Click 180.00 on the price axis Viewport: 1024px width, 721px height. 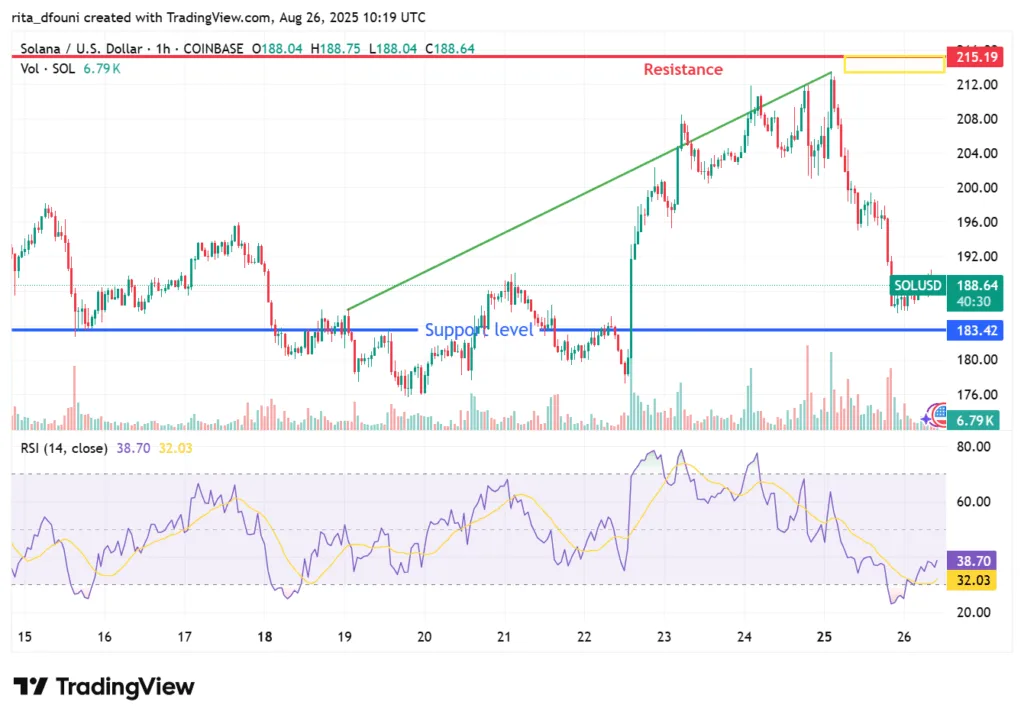[977, 360]
